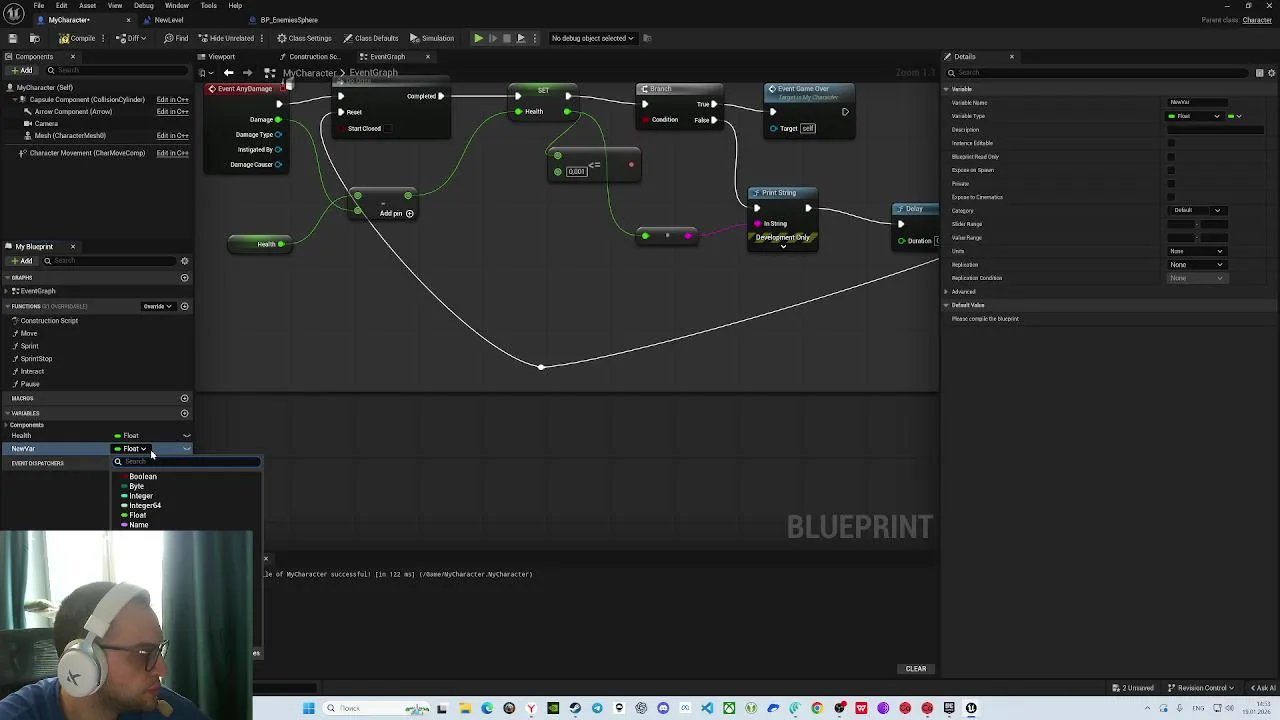1280x720 pixels.
Task: Open the Debug menu
Action: click(x=144, y=5)
